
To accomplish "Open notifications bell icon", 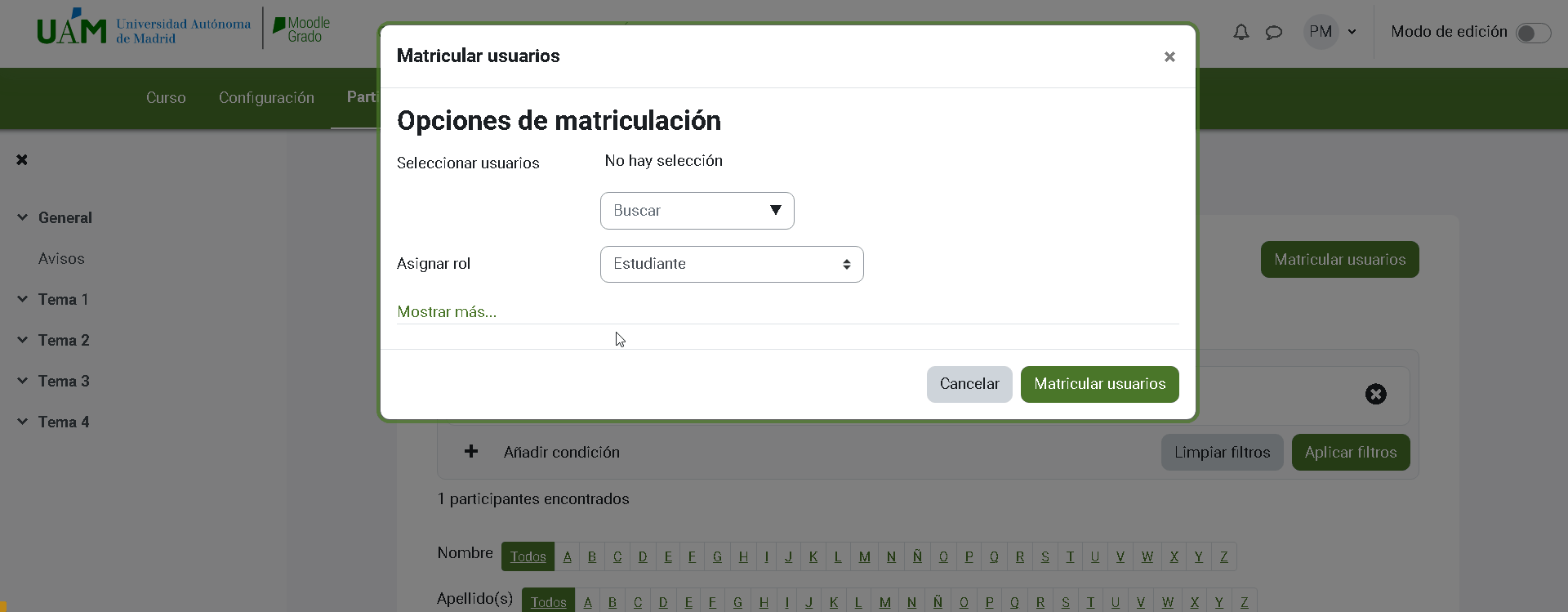I will [x=1241, y=32].
